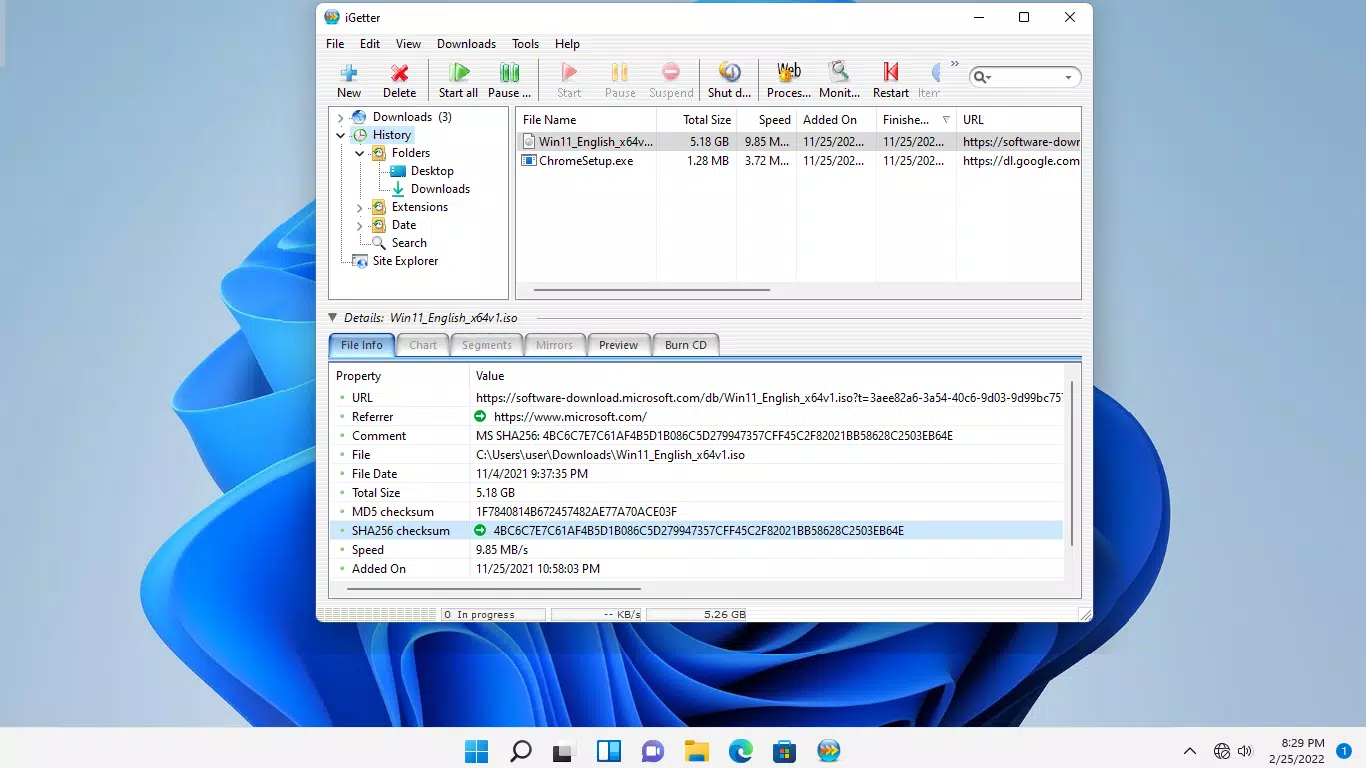Viewport: 1366px width, 768px height.
Task: Click the Monitor toolbar icon
Action: pyautogui.click(x=839, y=73)
